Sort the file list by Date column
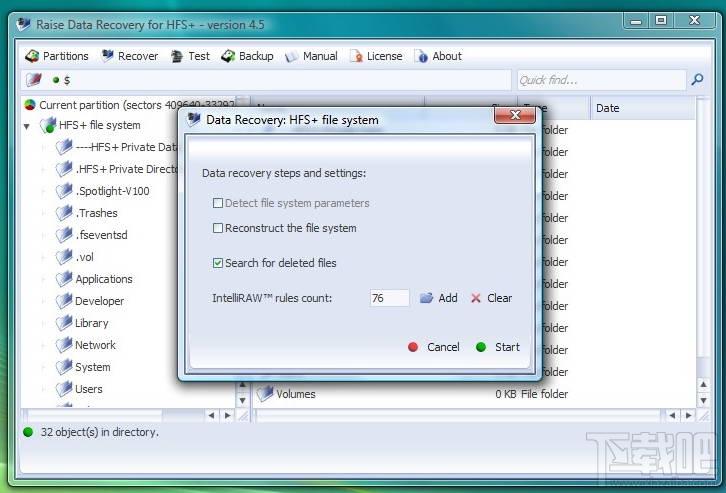The height and width of the screenshot is (493, 726). click(642, 108)
